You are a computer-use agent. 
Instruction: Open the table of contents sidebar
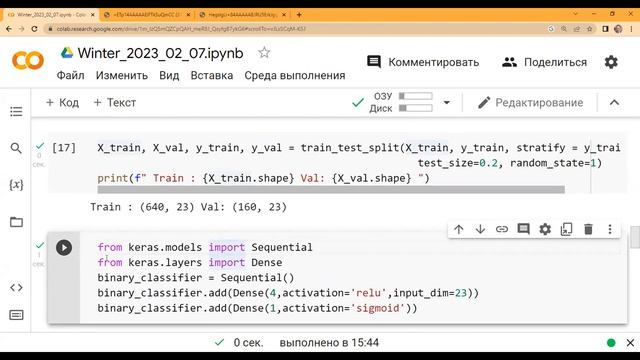[x=16, y=111]
